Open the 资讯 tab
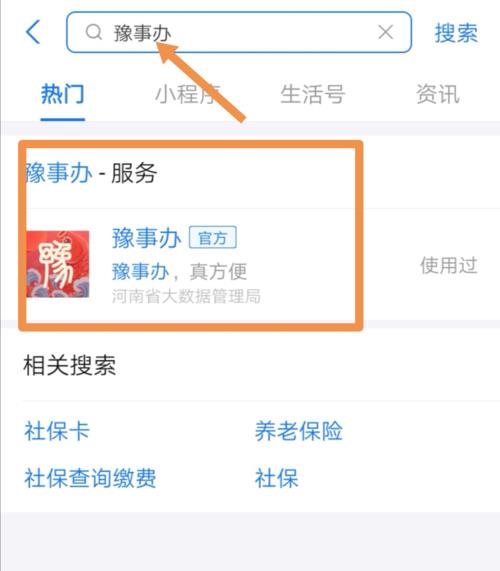500x571 pixels. pyautogui.click(x=438, y=94)
